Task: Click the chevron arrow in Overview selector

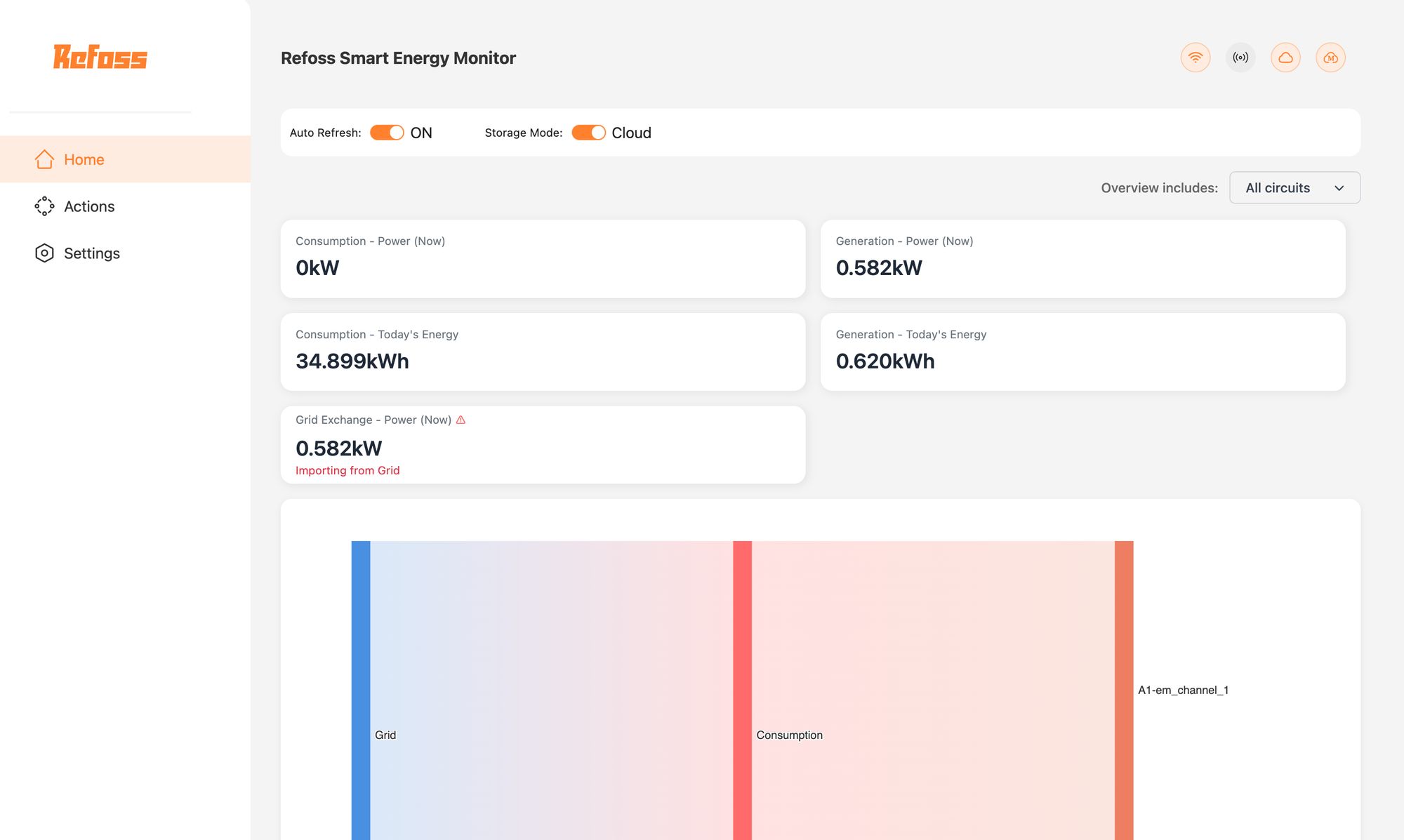Action: [1339, 188]
